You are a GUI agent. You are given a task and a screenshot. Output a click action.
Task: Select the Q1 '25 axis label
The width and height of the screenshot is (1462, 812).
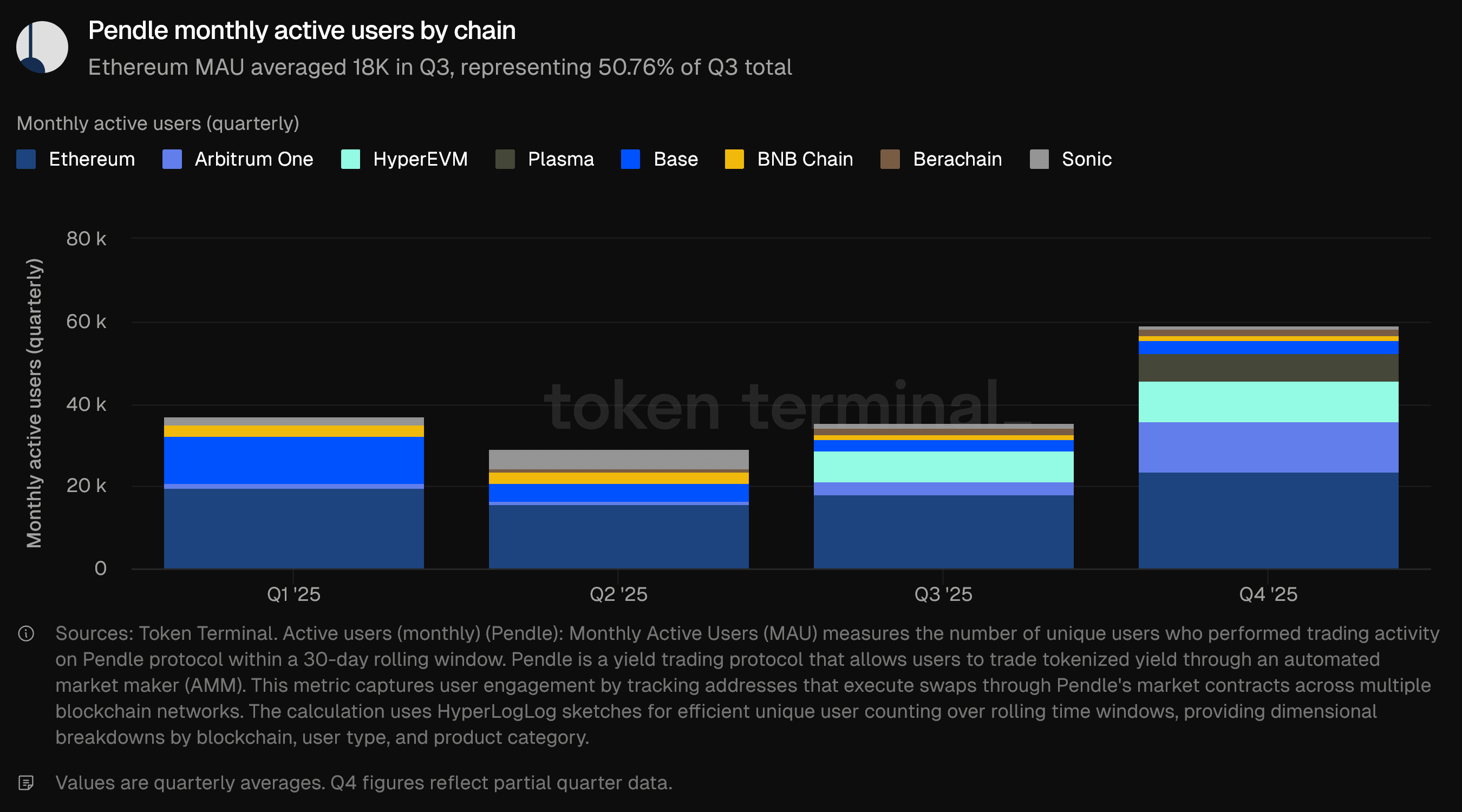pyautogui.click(x=293, y=594)
